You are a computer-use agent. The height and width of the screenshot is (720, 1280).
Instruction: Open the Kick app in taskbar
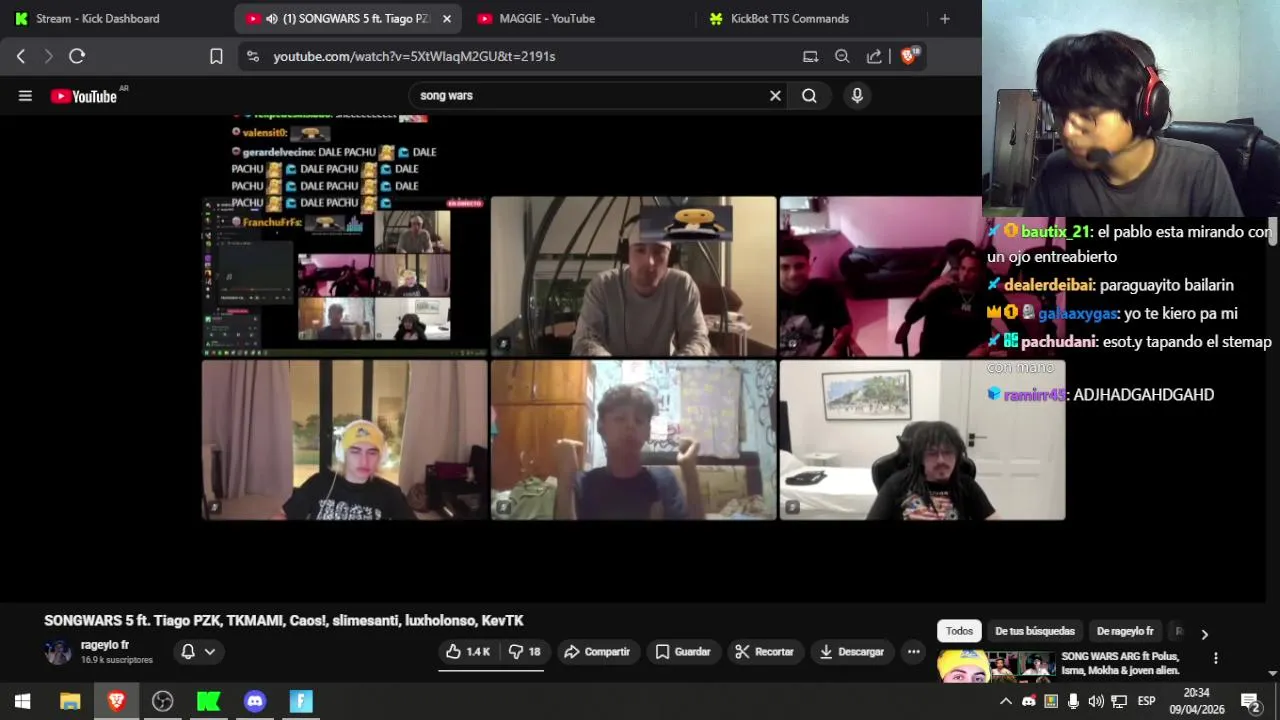[208, 701]
